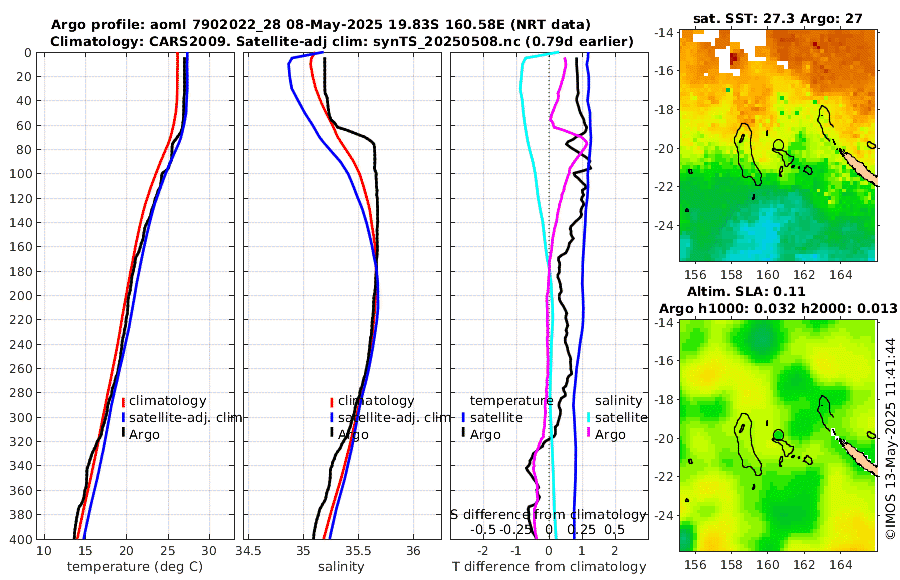Click the Argo profile title text

320,25
